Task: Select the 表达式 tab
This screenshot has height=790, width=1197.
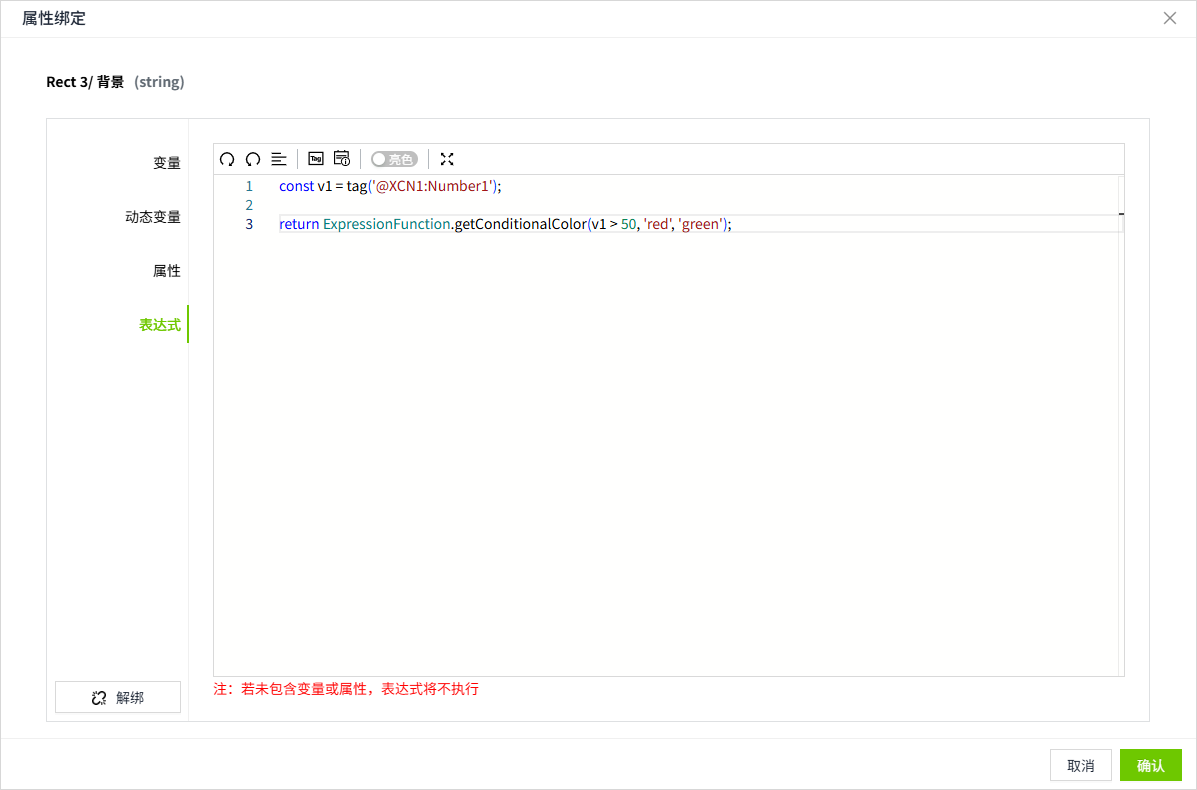Action: click(160, 324)
